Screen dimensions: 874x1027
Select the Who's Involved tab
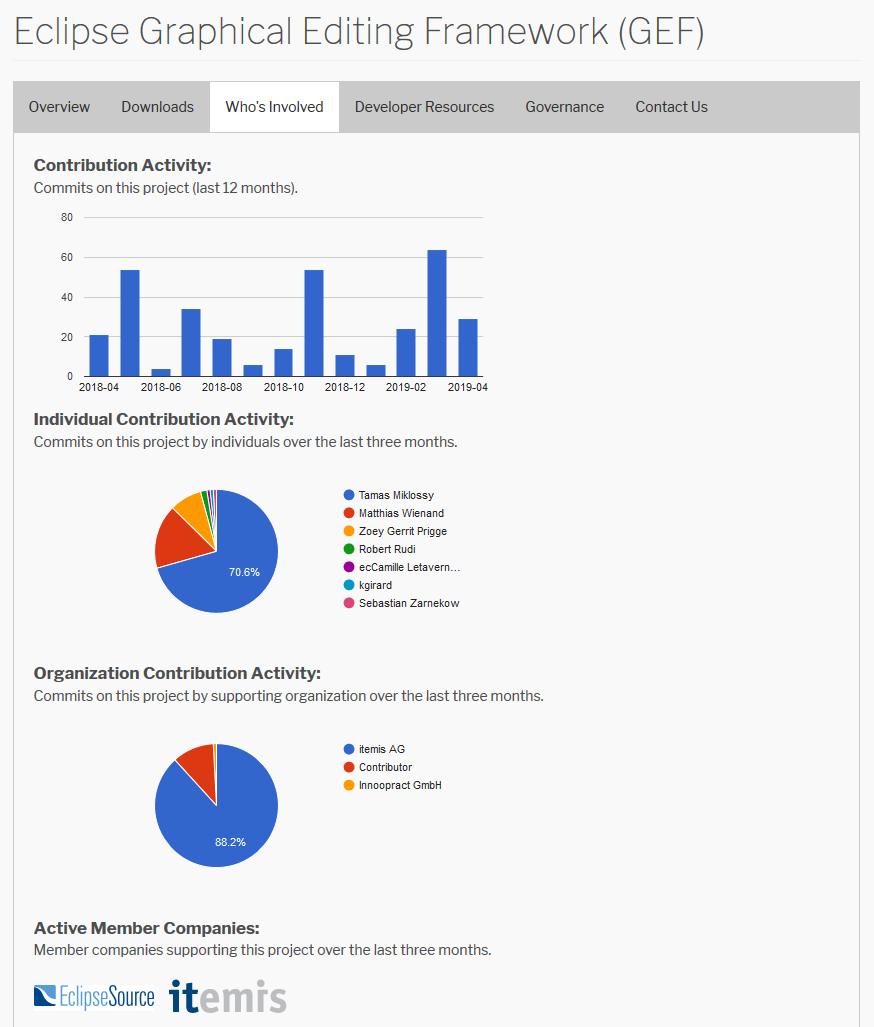click(x=274, y=106)
